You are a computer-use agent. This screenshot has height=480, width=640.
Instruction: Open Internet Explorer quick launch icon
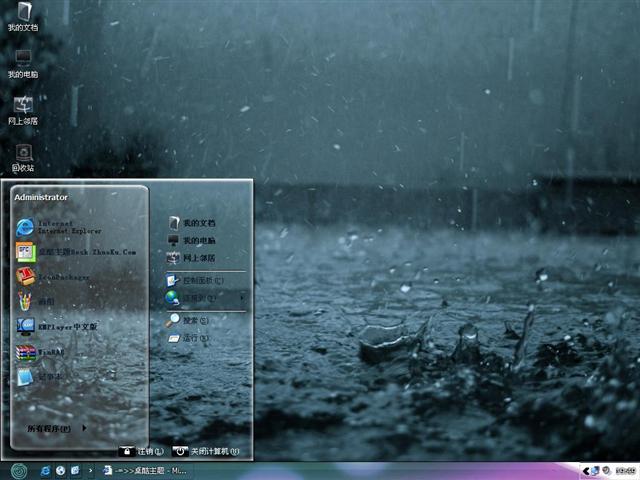point(45,471)
